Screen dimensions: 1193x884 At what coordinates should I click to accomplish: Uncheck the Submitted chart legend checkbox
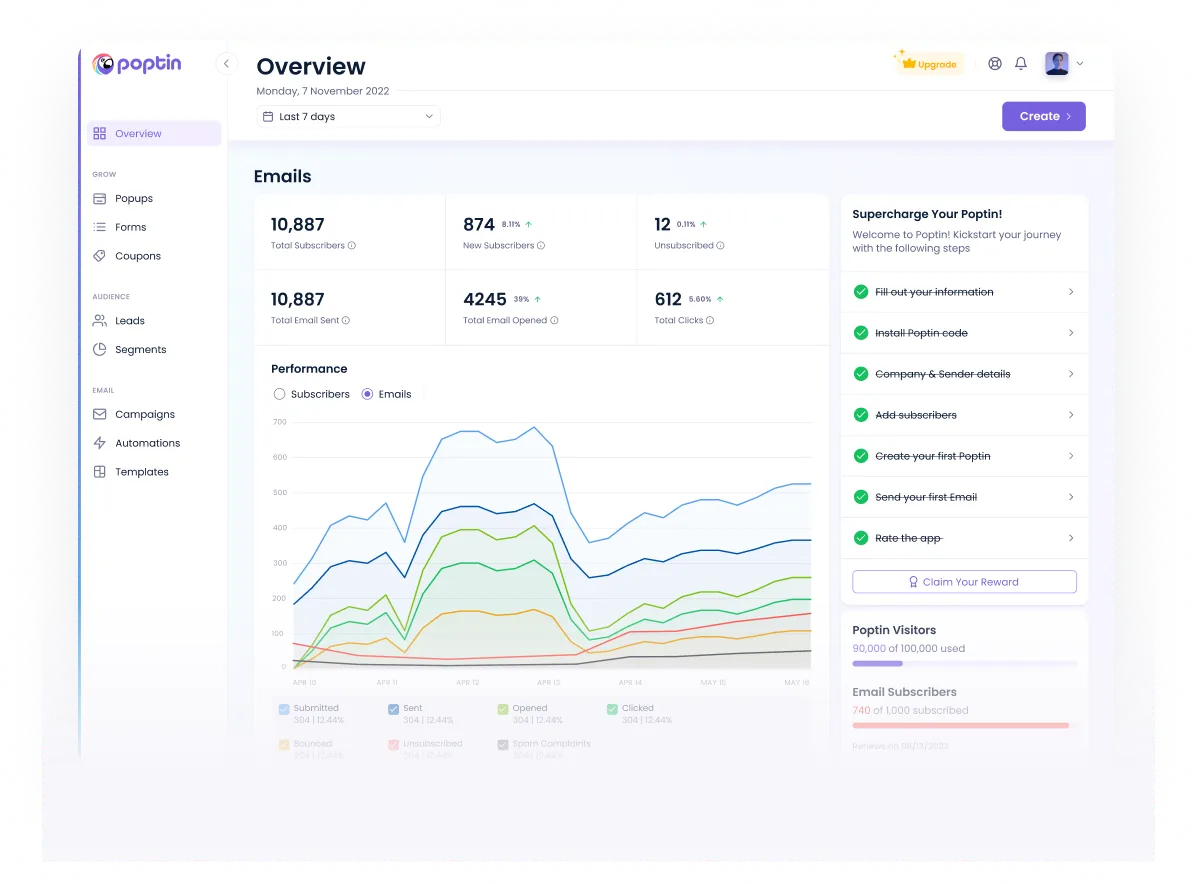(x=284, y=709)
